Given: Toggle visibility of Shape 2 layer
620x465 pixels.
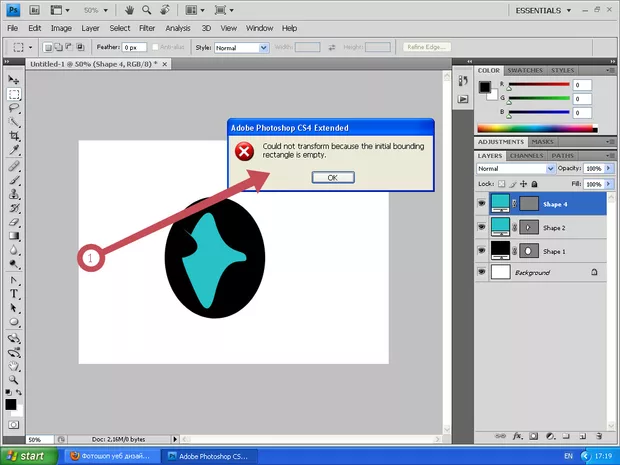Looking at the screenshot, I should (482, 227).
